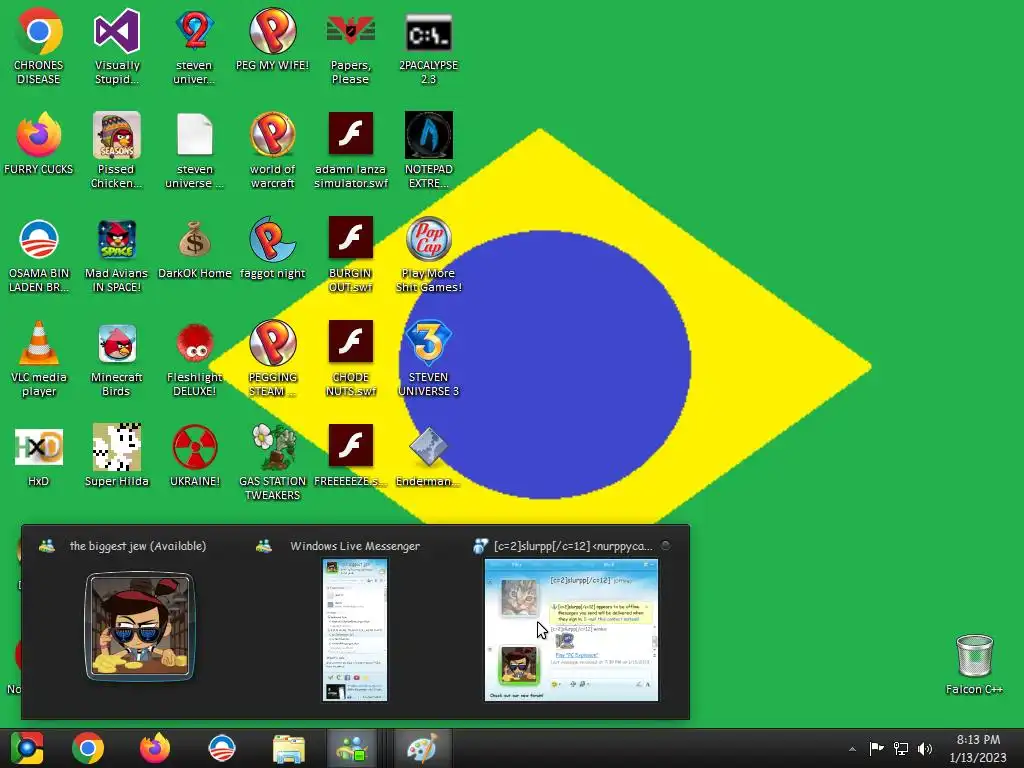
Task: Click the Chrome icon in taskbar
Action: [88, 748]
